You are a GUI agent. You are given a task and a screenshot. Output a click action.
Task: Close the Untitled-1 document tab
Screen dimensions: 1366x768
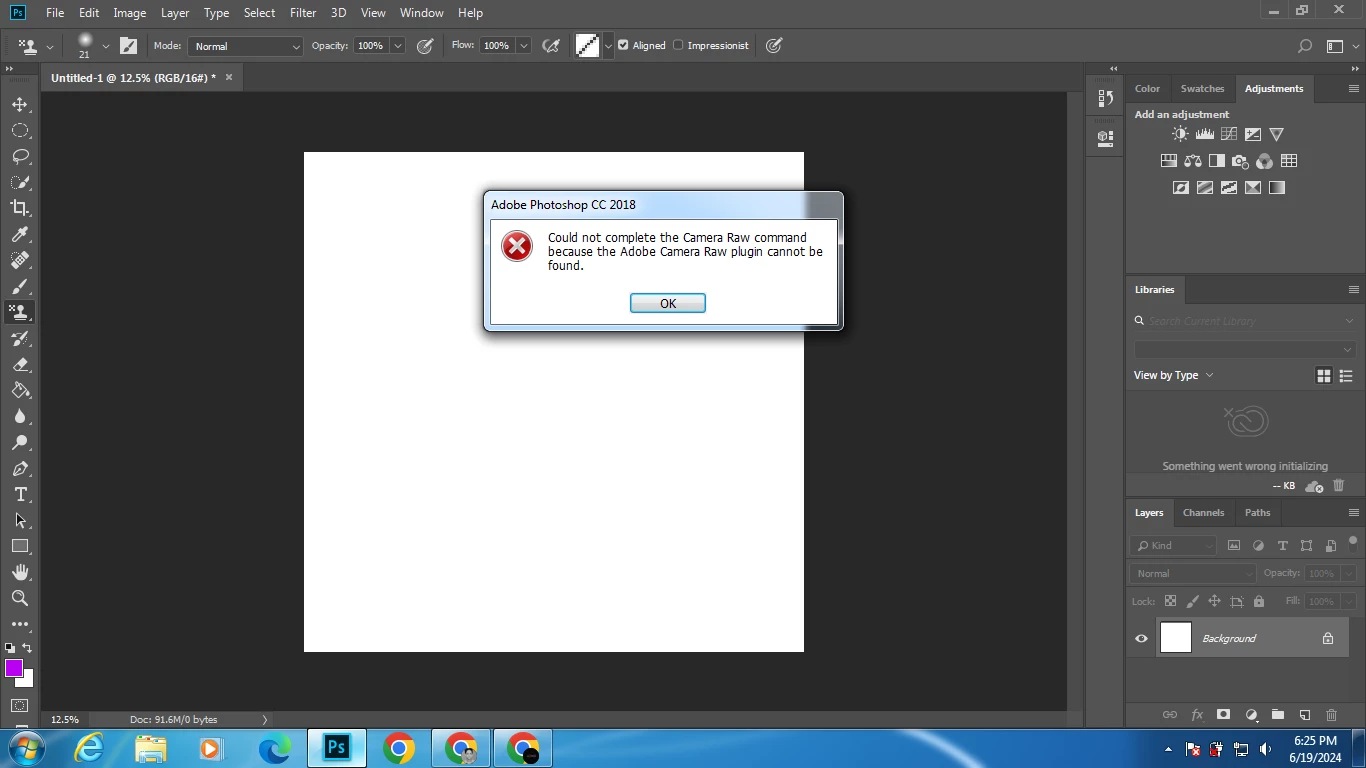228,77
